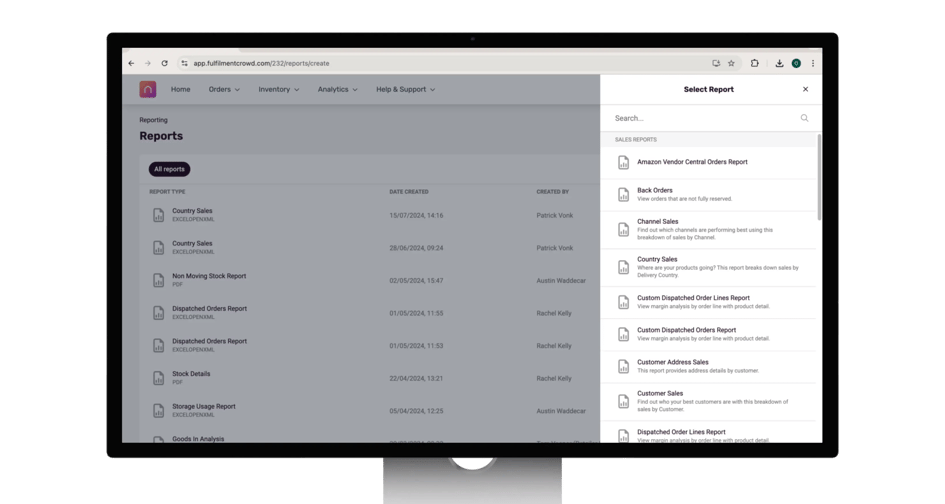
Task: Select the All reports filter pill
Action: [169, 169]
